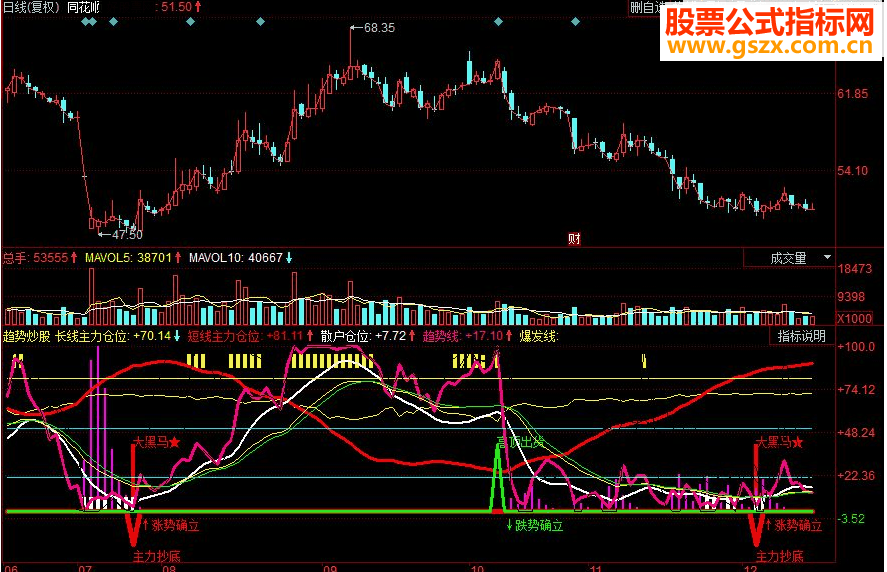Image resolution: width=887 pixels, height=572 pixels.
Task: Click the arrow next to MAVOL10 value
Action: [x=289, y=258]
